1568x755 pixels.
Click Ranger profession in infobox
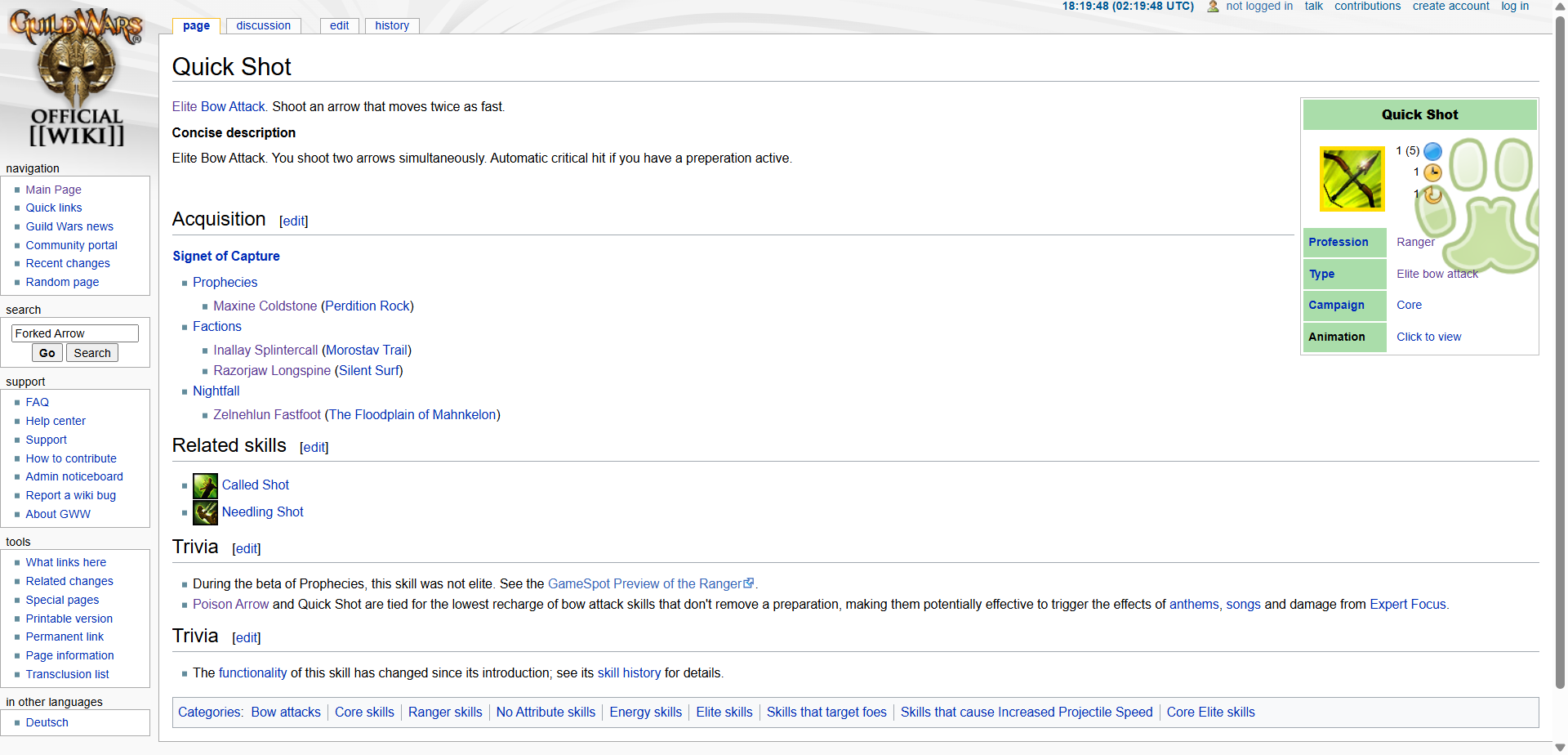click(1415, 242)
